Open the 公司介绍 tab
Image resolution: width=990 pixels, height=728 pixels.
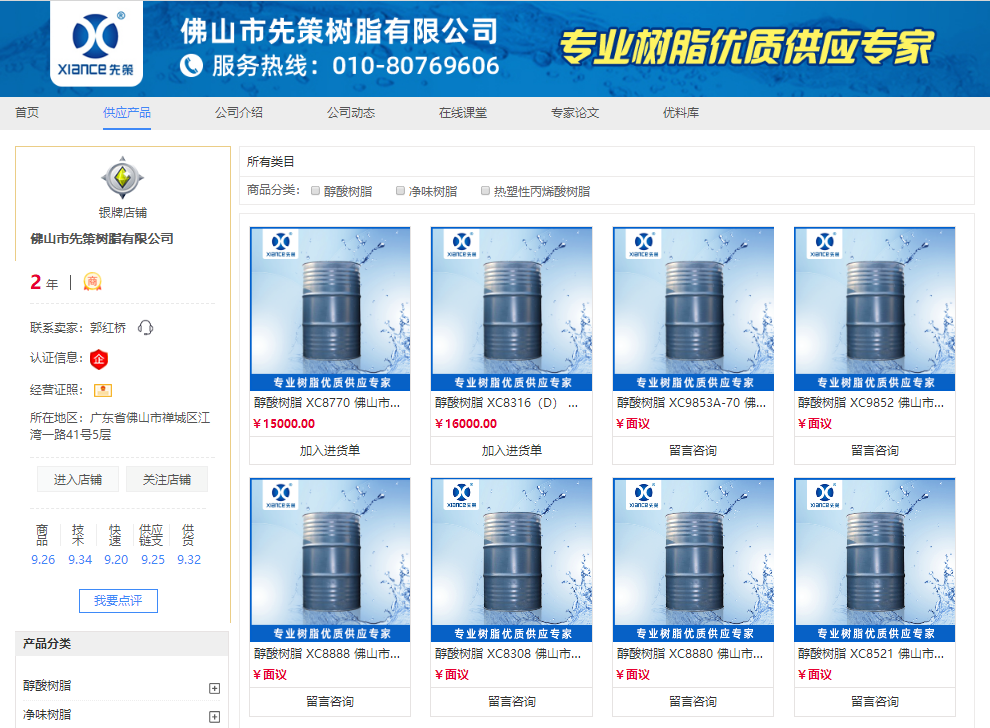(x=239, y=112)
